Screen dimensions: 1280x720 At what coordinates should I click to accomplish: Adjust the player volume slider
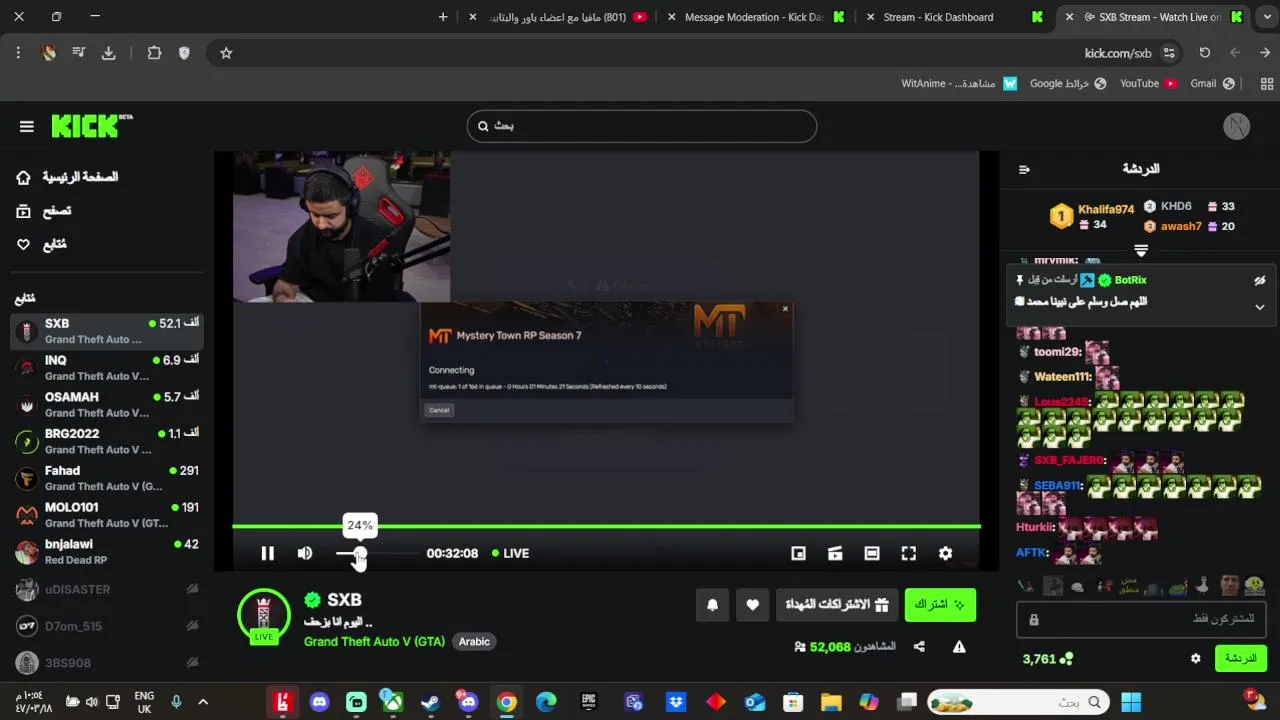click(377, 553)
